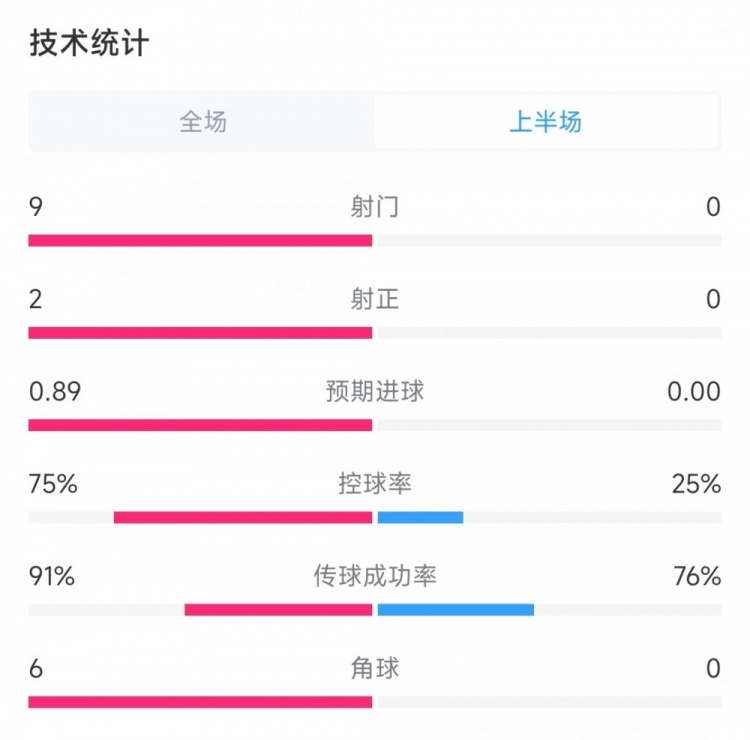
Task: Click the pink 预期进球 progress bar
Action: (x=200, y=425)
